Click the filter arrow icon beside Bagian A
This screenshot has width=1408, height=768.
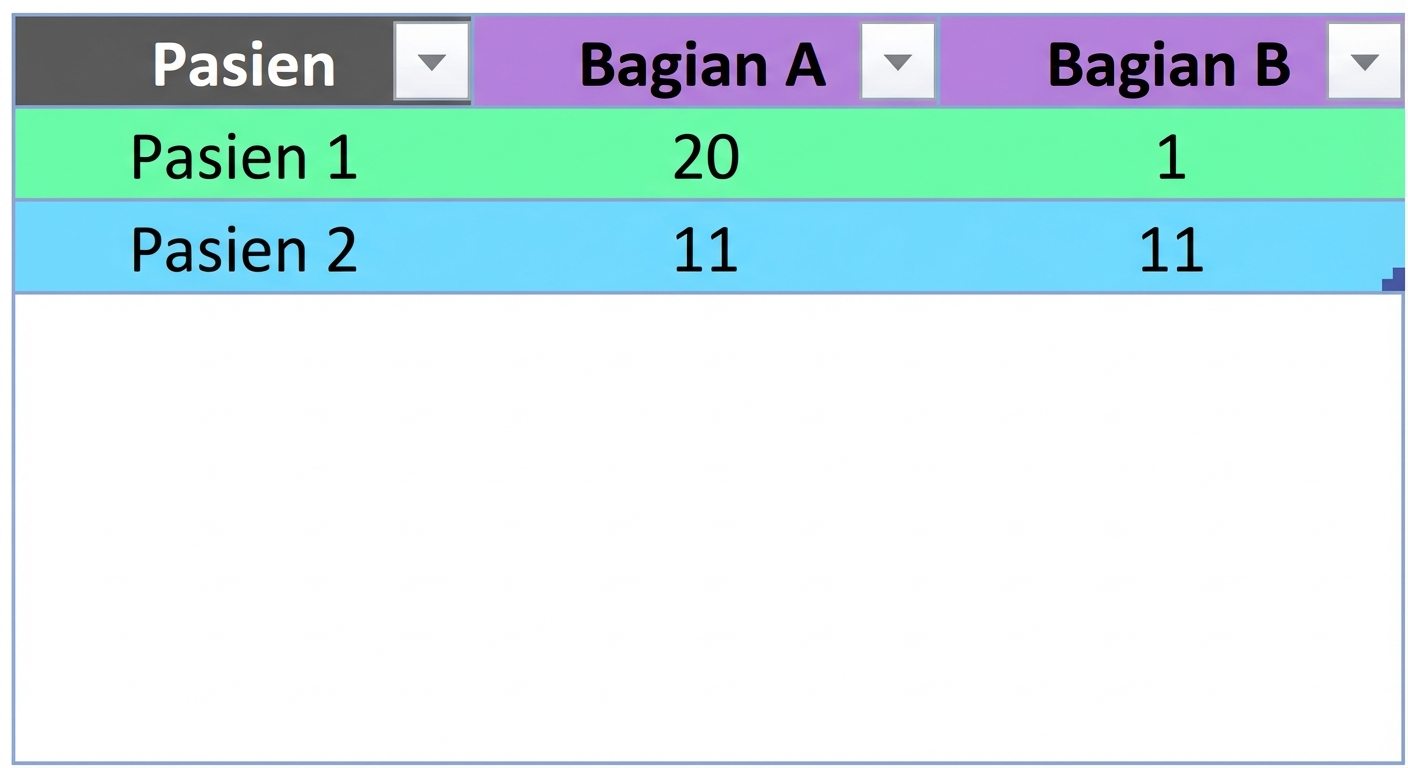(x=897, y=61)
